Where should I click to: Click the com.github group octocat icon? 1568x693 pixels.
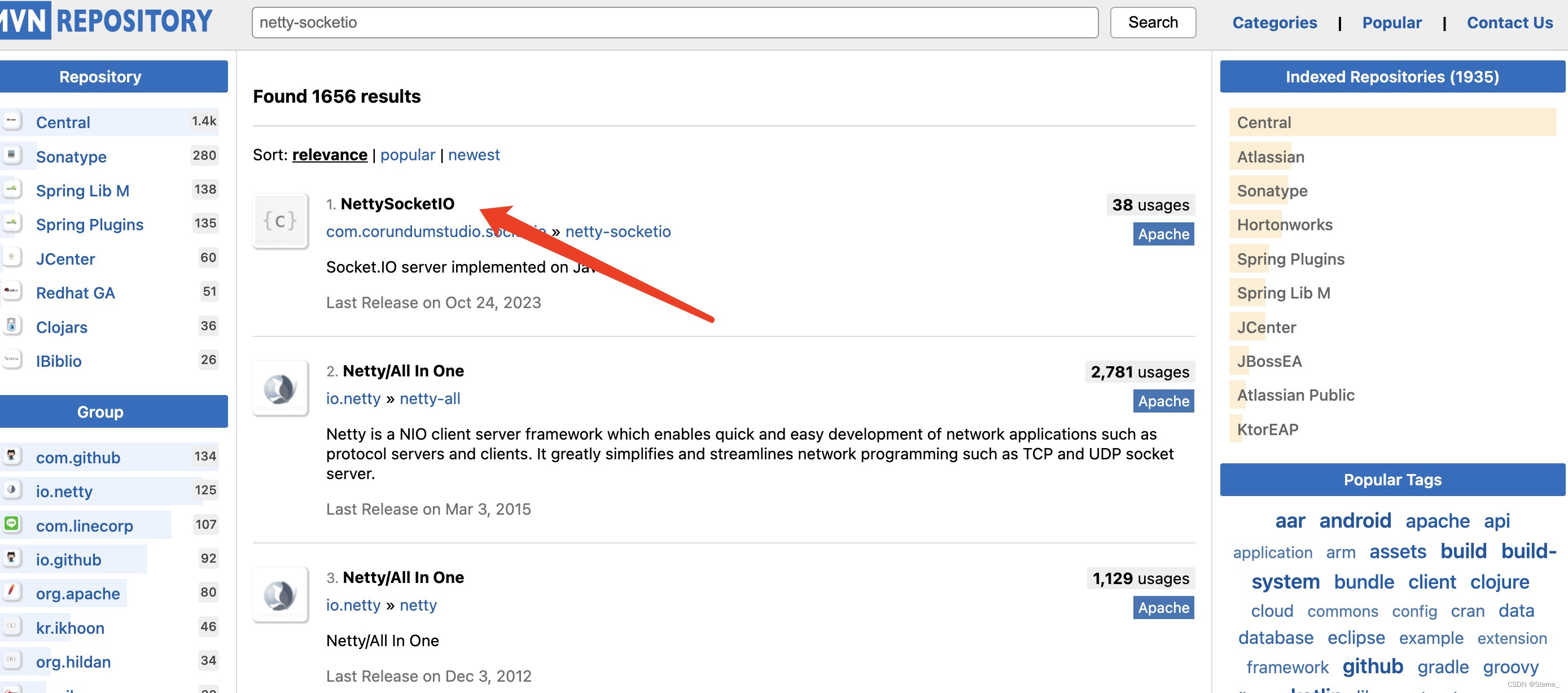tap(11, 456)
